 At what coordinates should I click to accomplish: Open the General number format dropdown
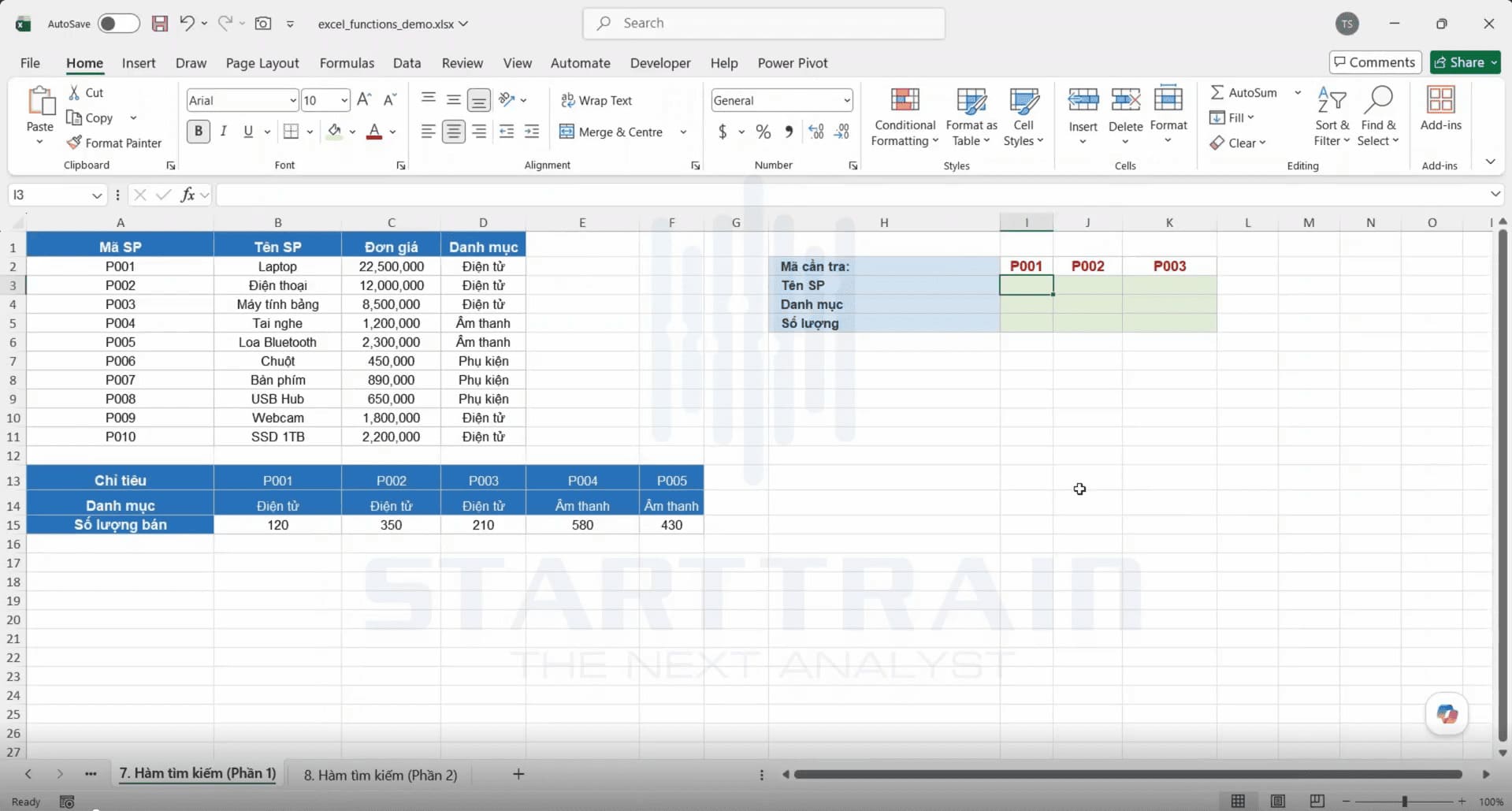click(x=847, y=101)
